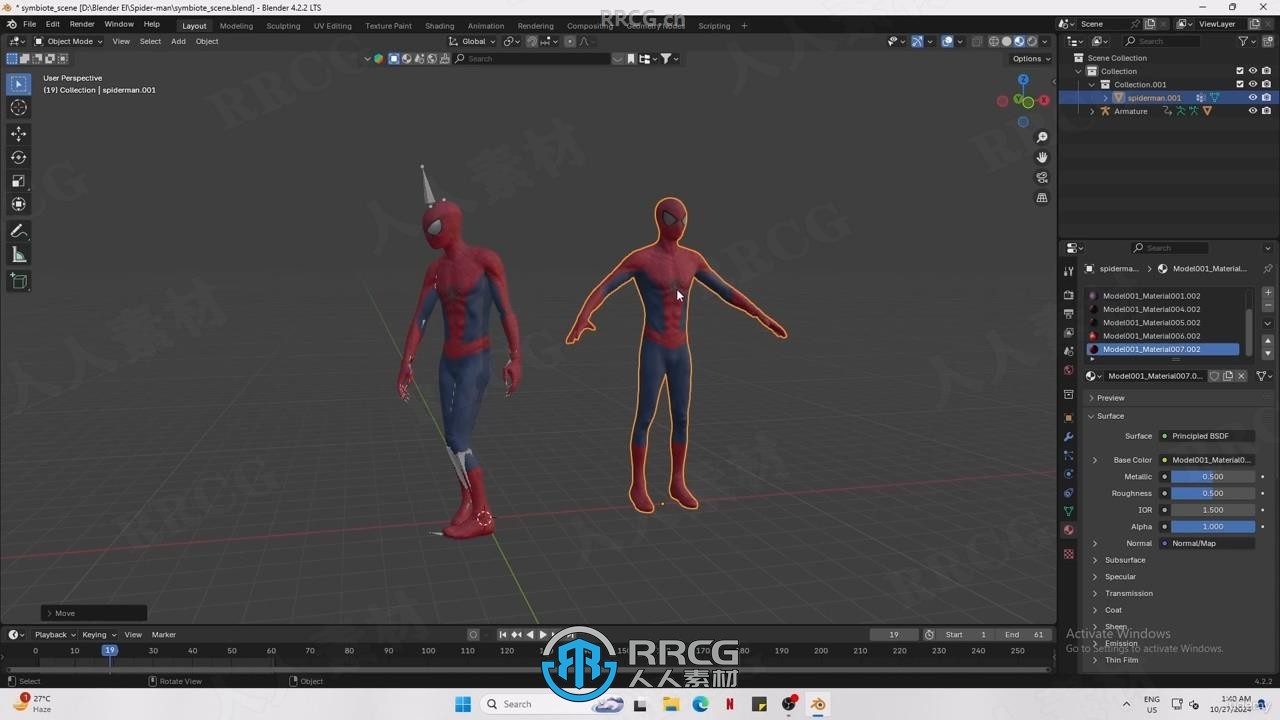Open the Modifiers wrench tab
The image size is (1280, 720).
(x=1068, y=437)
